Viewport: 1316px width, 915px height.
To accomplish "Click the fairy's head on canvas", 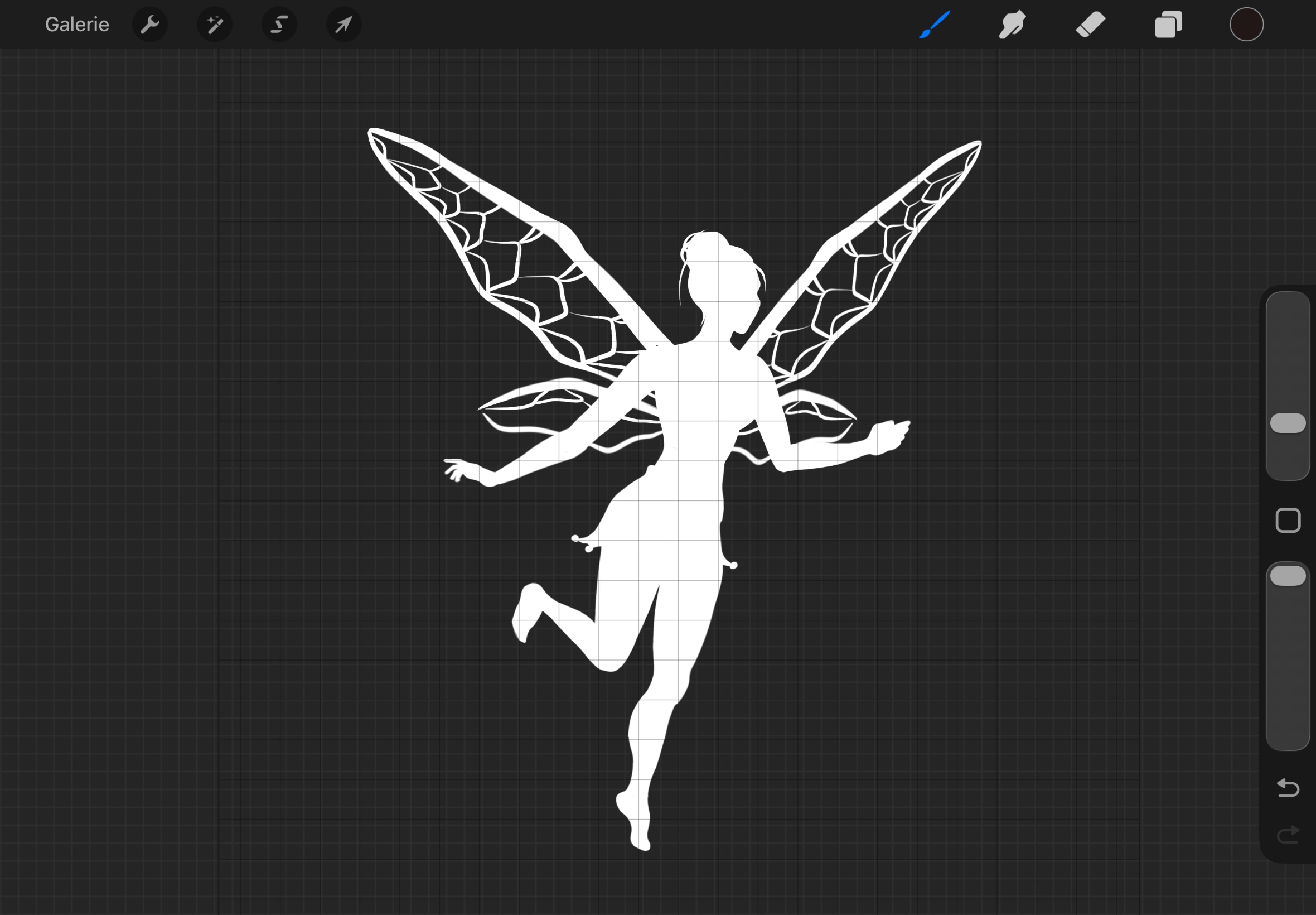I will coord(719,275).
